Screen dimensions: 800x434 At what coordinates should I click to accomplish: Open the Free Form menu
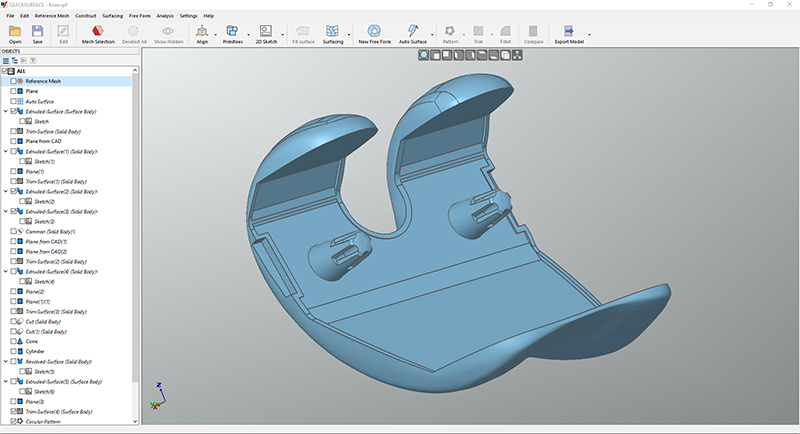pos(140,16)
